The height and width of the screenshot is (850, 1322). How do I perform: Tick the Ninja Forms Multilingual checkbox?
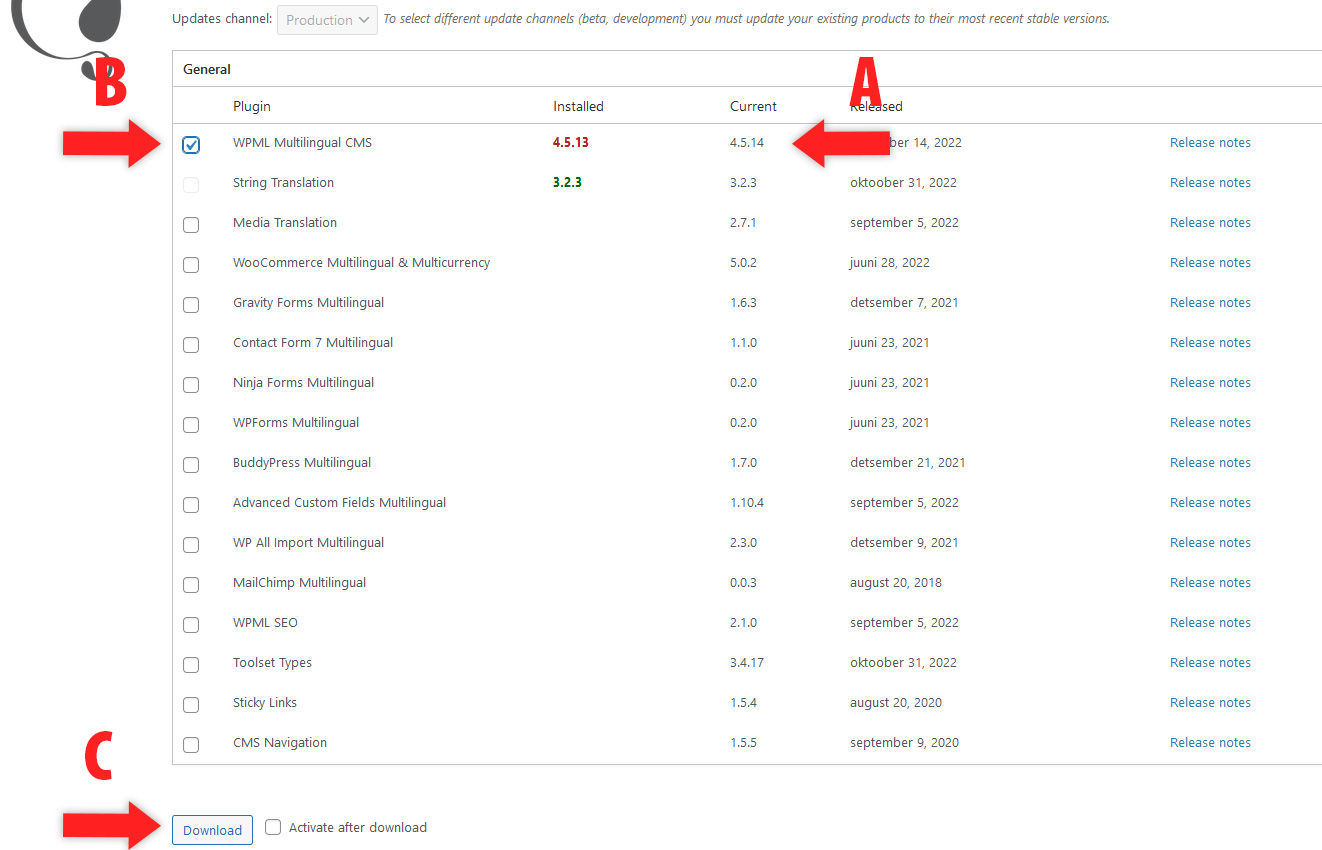pyautogui.click(x=191, y=385)
